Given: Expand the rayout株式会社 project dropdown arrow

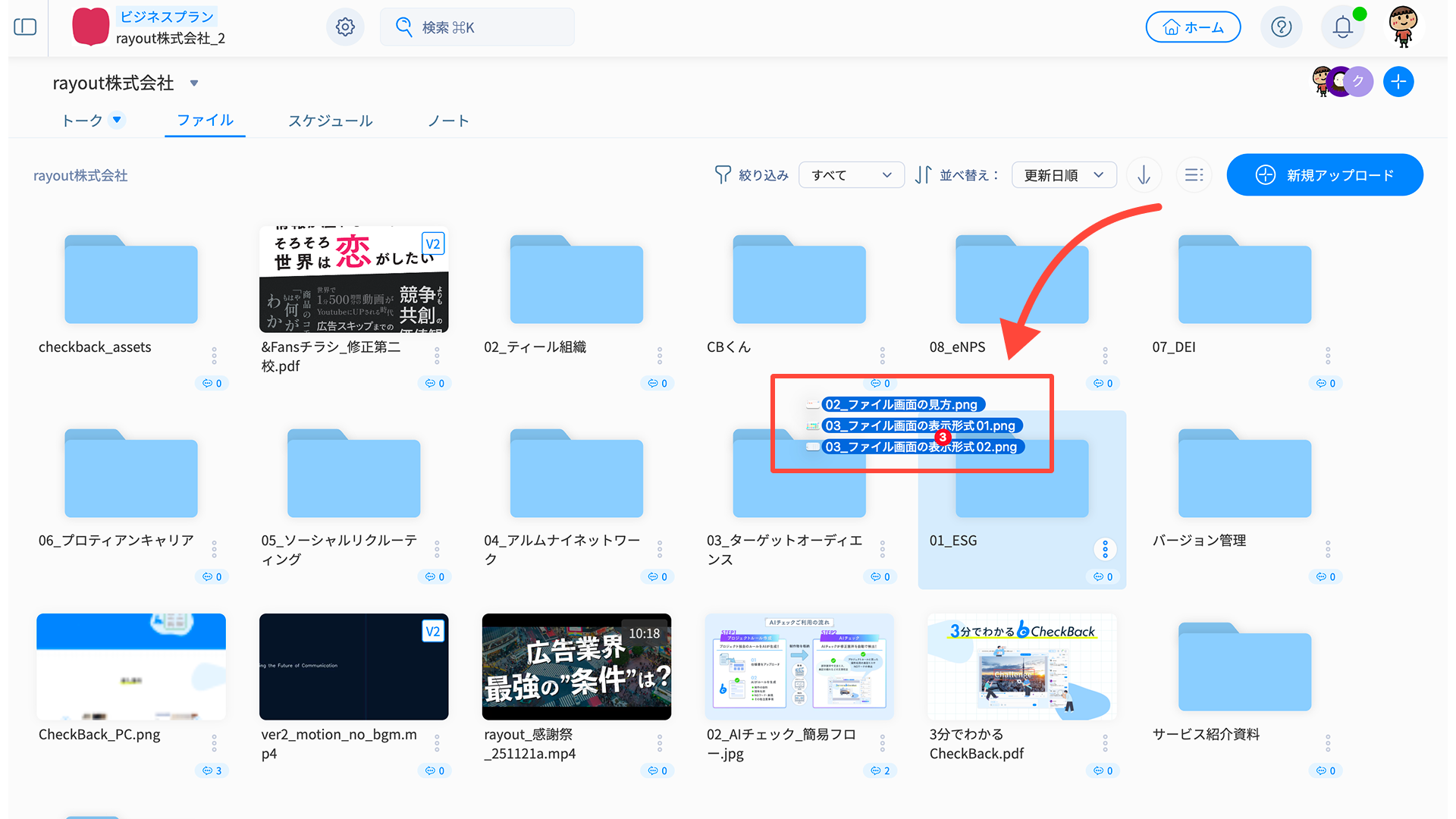Looking at the screenshot, I should click(194, 83).
